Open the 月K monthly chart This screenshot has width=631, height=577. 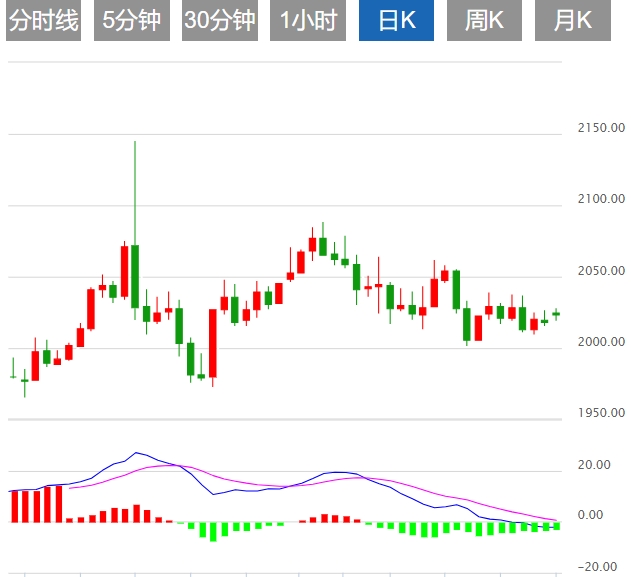click(572, 21)
